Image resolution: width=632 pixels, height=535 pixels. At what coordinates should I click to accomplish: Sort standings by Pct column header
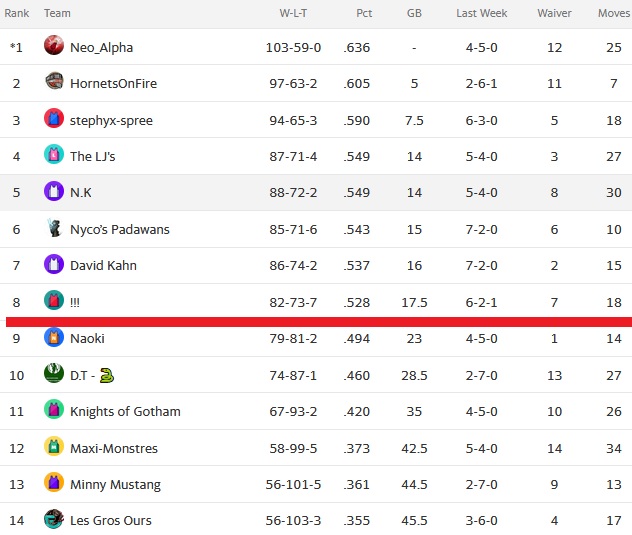click(x=364, y=13)
